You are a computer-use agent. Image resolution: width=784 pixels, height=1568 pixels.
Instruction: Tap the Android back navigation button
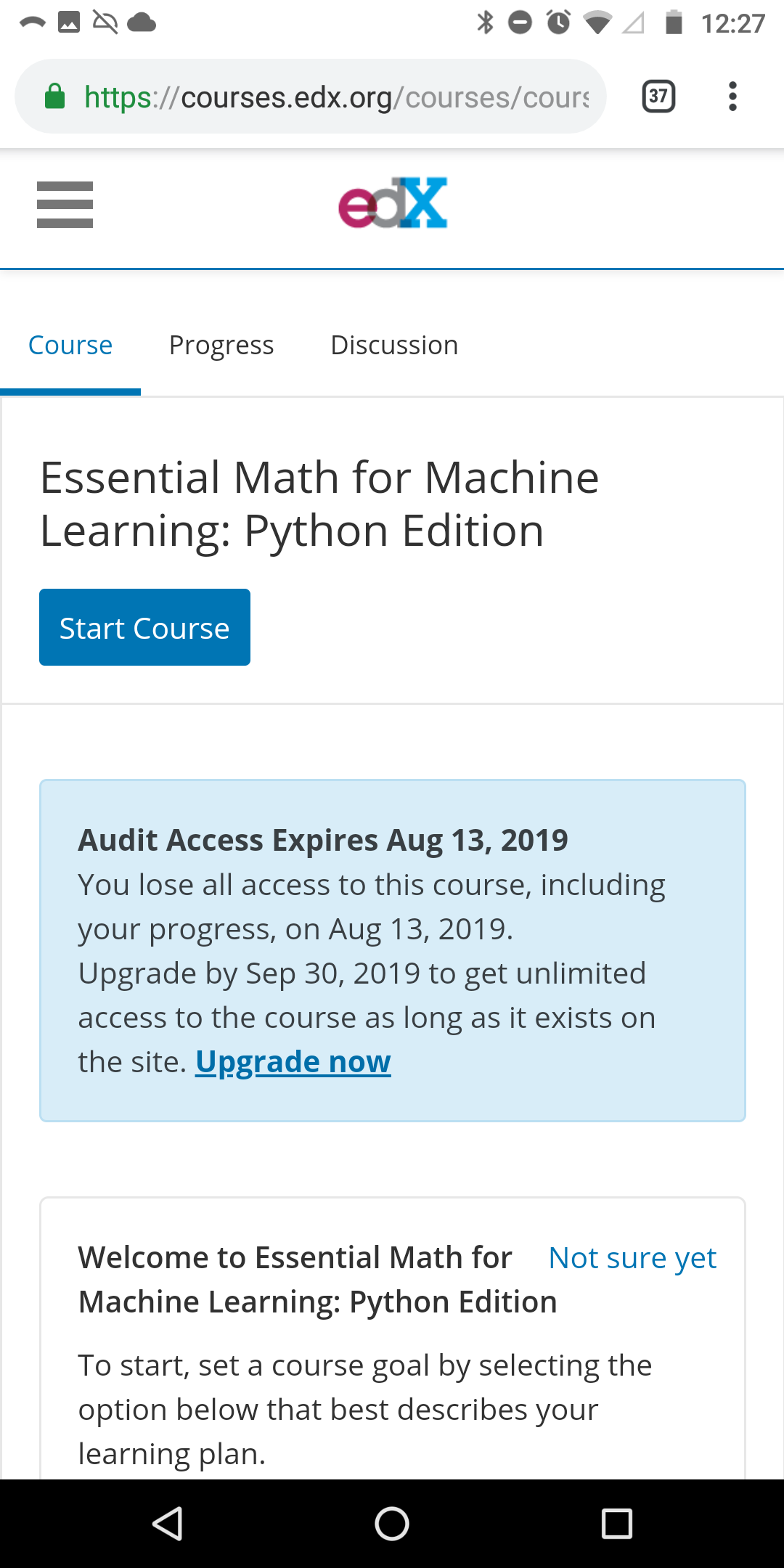coord(167,1524)
